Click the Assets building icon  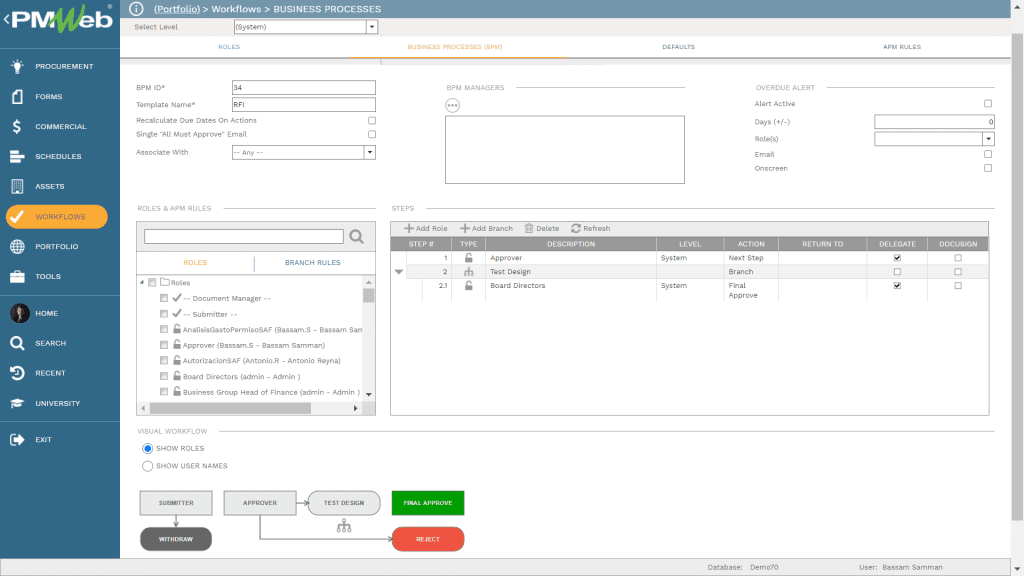(x=17, y=186)
